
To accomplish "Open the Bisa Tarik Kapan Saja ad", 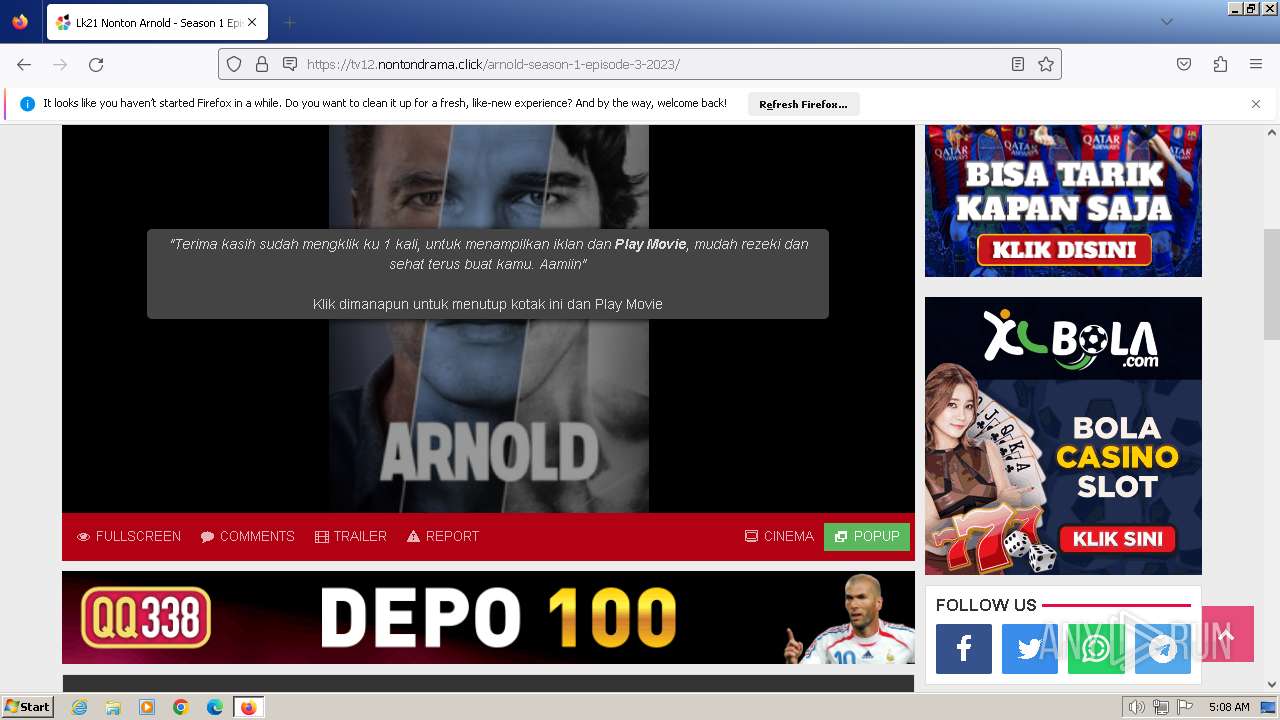I will (1063, 200).
